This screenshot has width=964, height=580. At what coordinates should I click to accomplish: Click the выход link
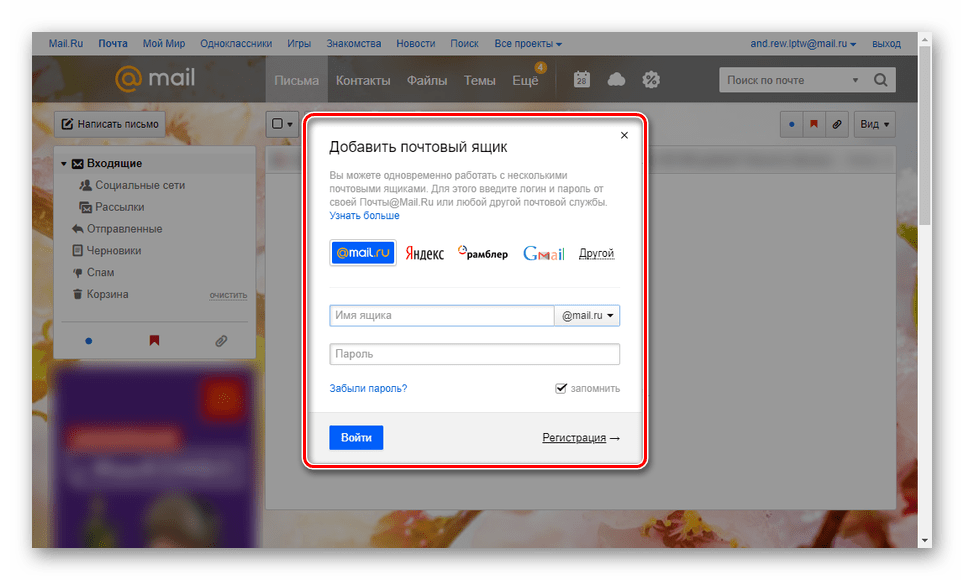pos(886,44)
